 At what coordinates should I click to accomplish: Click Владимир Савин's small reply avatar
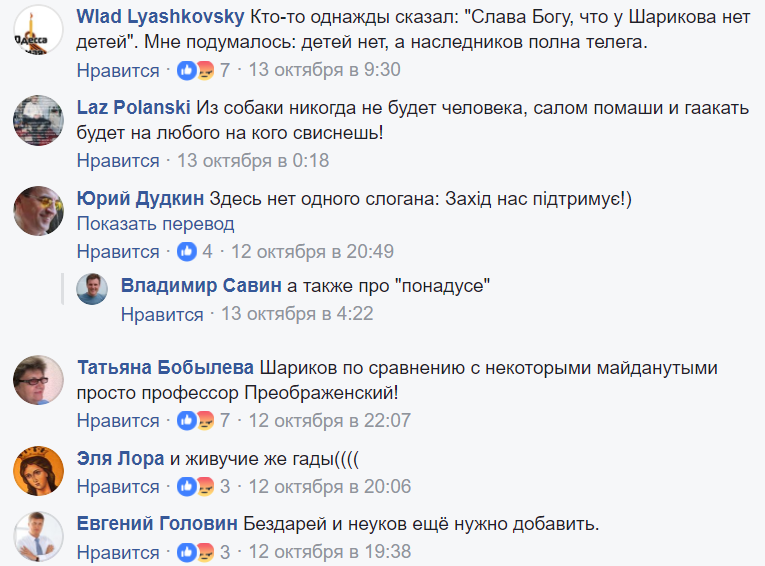[x=92, y=289]
